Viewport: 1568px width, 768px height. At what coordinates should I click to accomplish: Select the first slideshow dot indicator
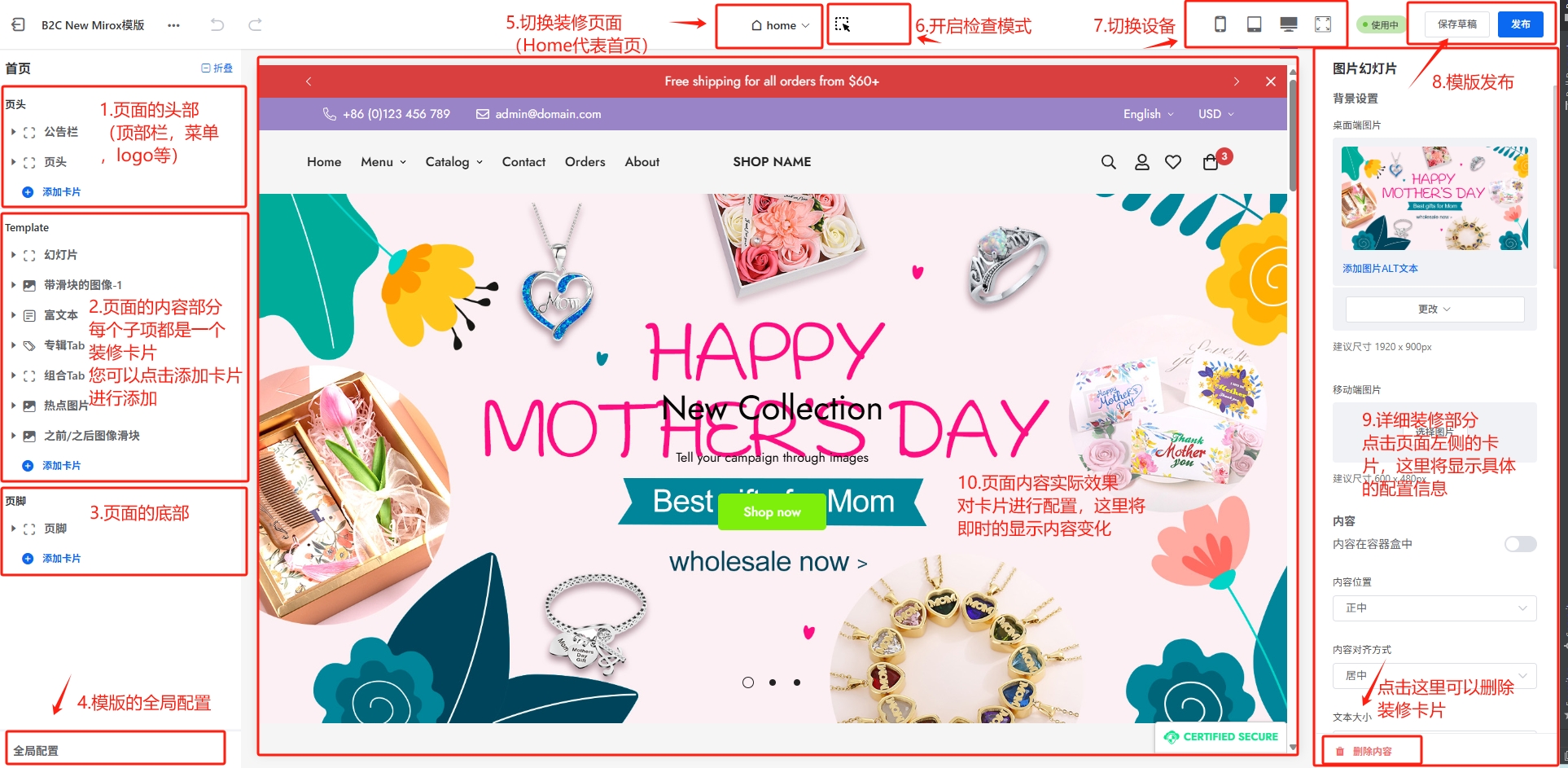tap(748, 682)
